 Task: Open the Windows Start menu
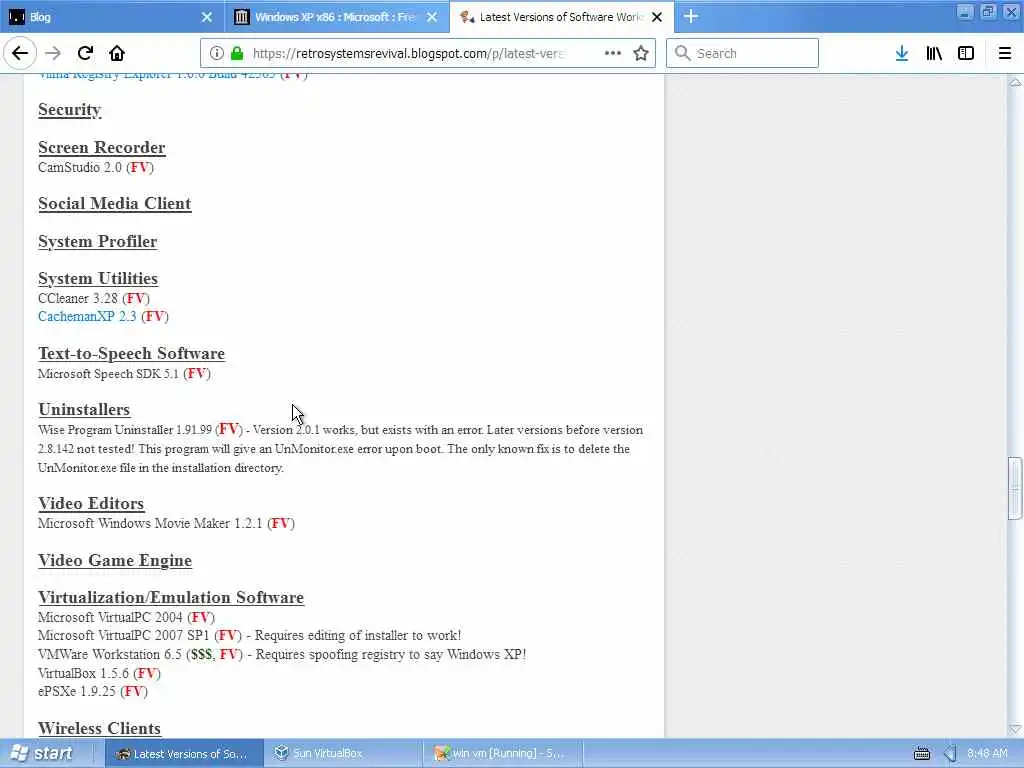[x=42, y=754]
